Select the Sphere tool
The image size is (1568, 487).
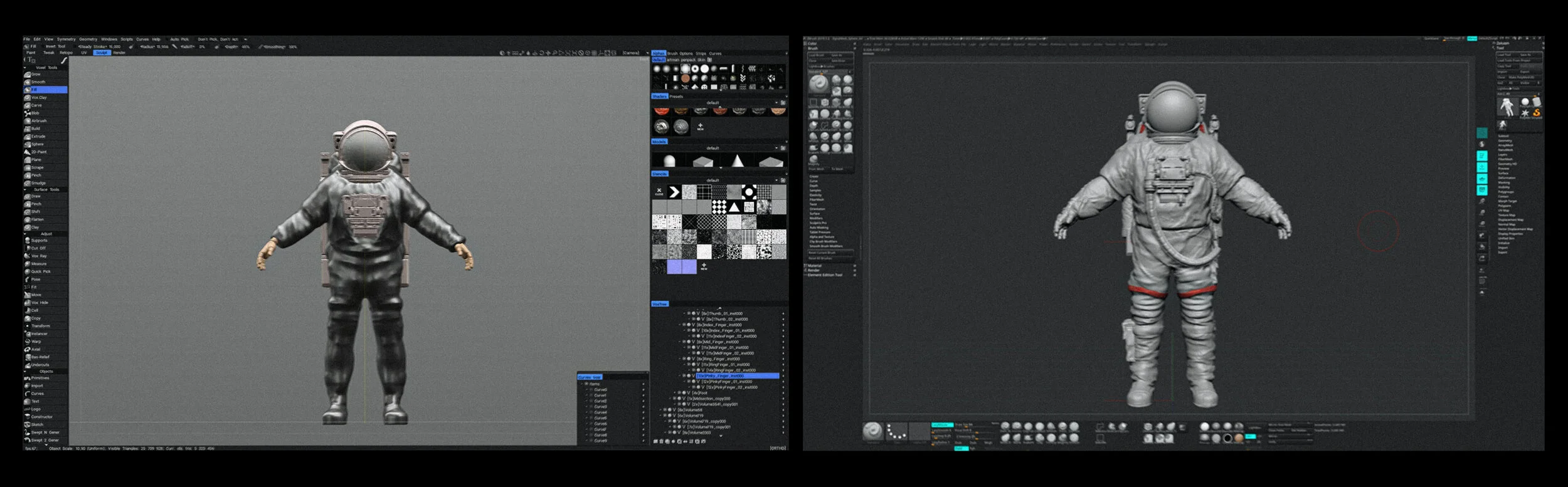(45, 144)
